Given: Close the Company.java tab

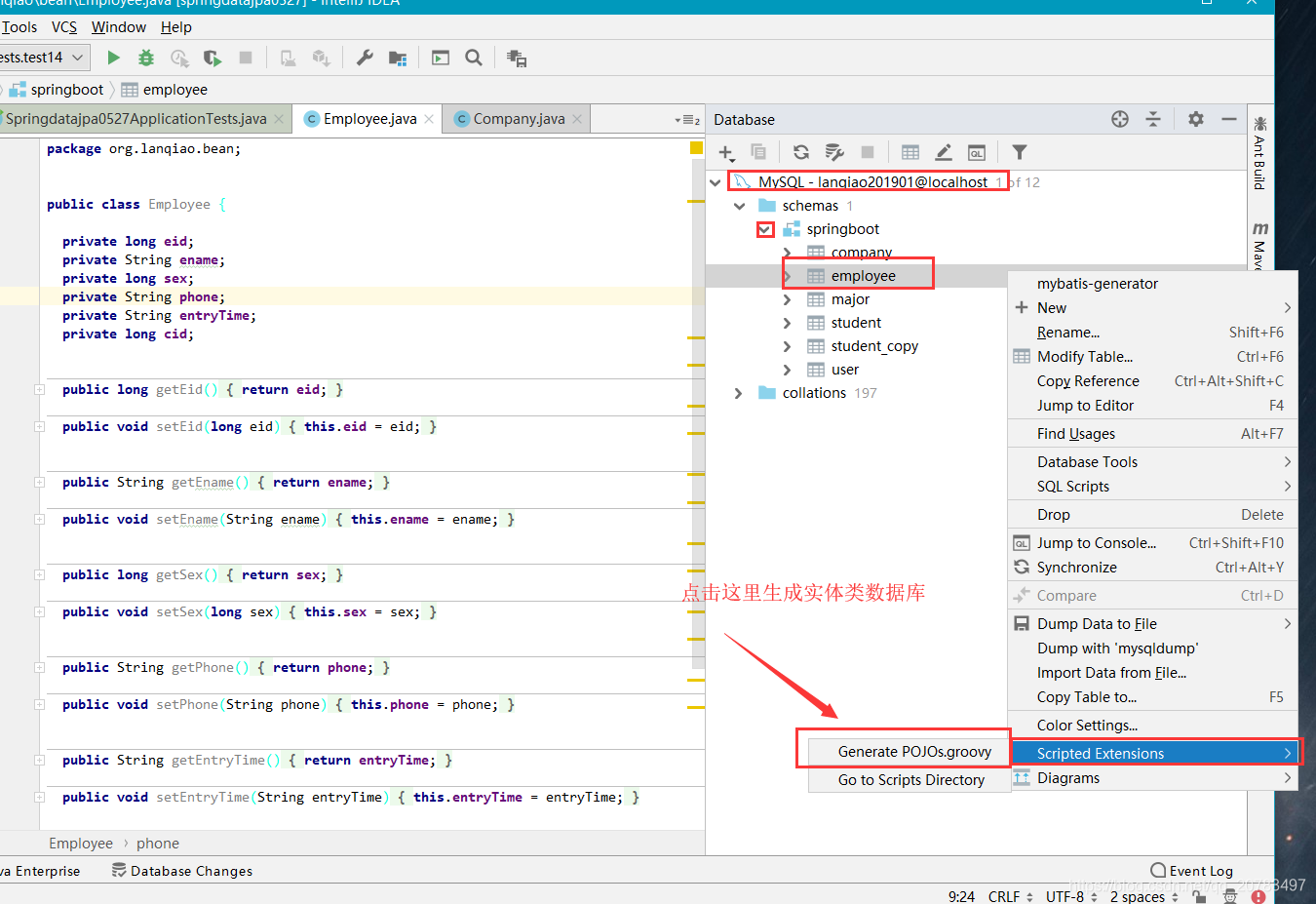Looking at the screenshot, I should (x=577, y=119).
